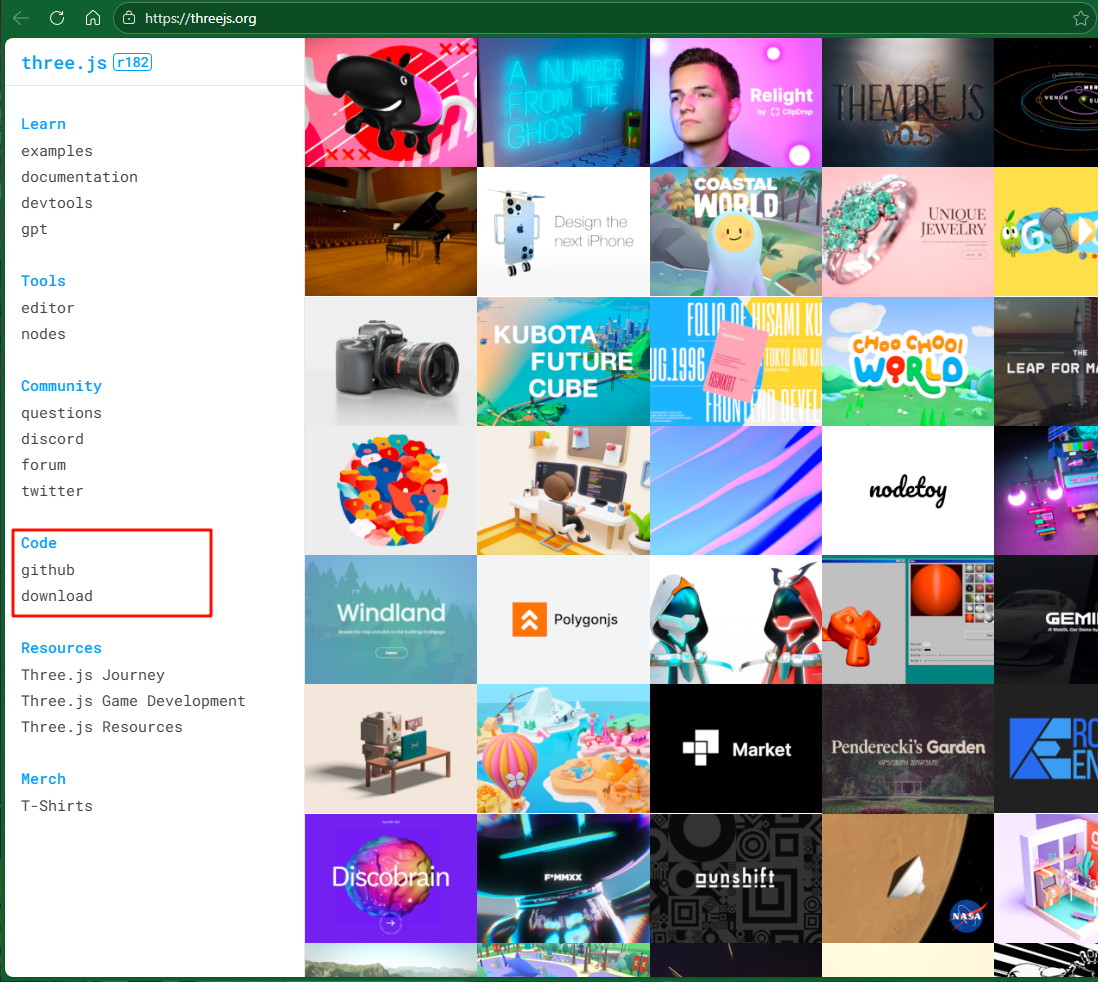1098x982 pixels.
Task: Open the Coastal World thumbnail
Action: pyautogui.click(x=735, y=232)
